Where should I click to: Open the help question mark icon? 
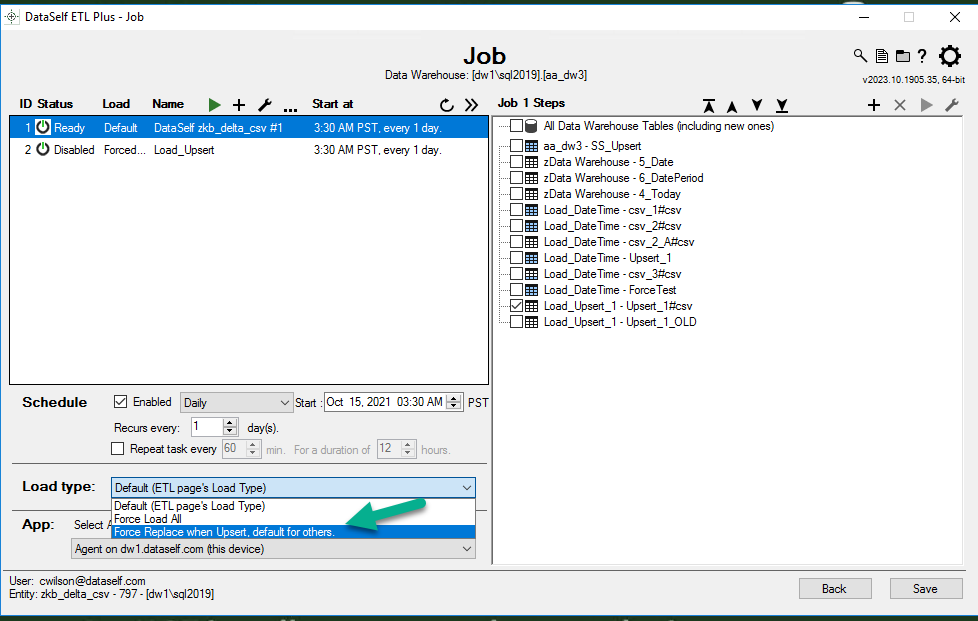pyautogui.click(x=922, y=56)
